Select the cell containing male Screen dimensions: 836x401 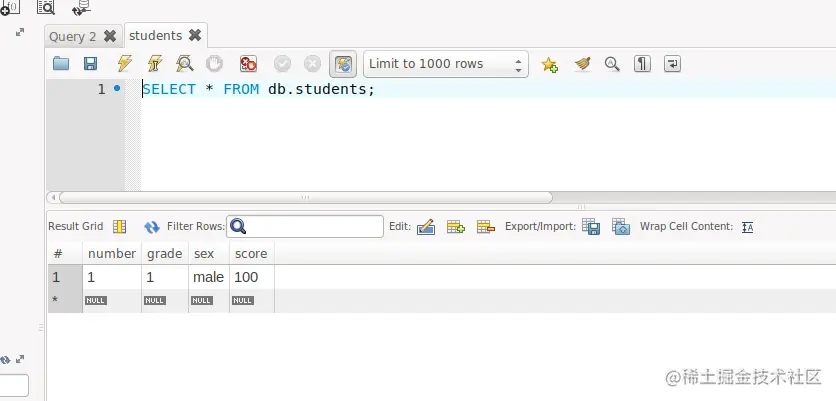click(x=209, y=277)
